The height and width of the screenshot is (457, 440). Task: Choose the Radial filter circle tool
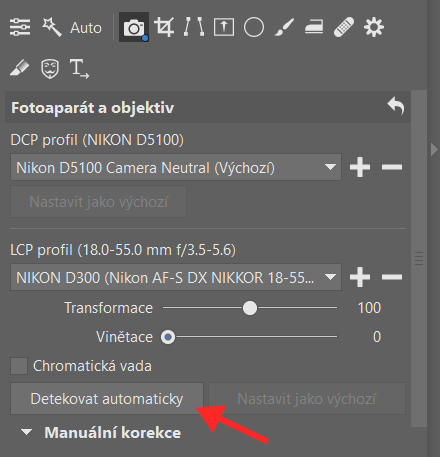coord(254,27)
